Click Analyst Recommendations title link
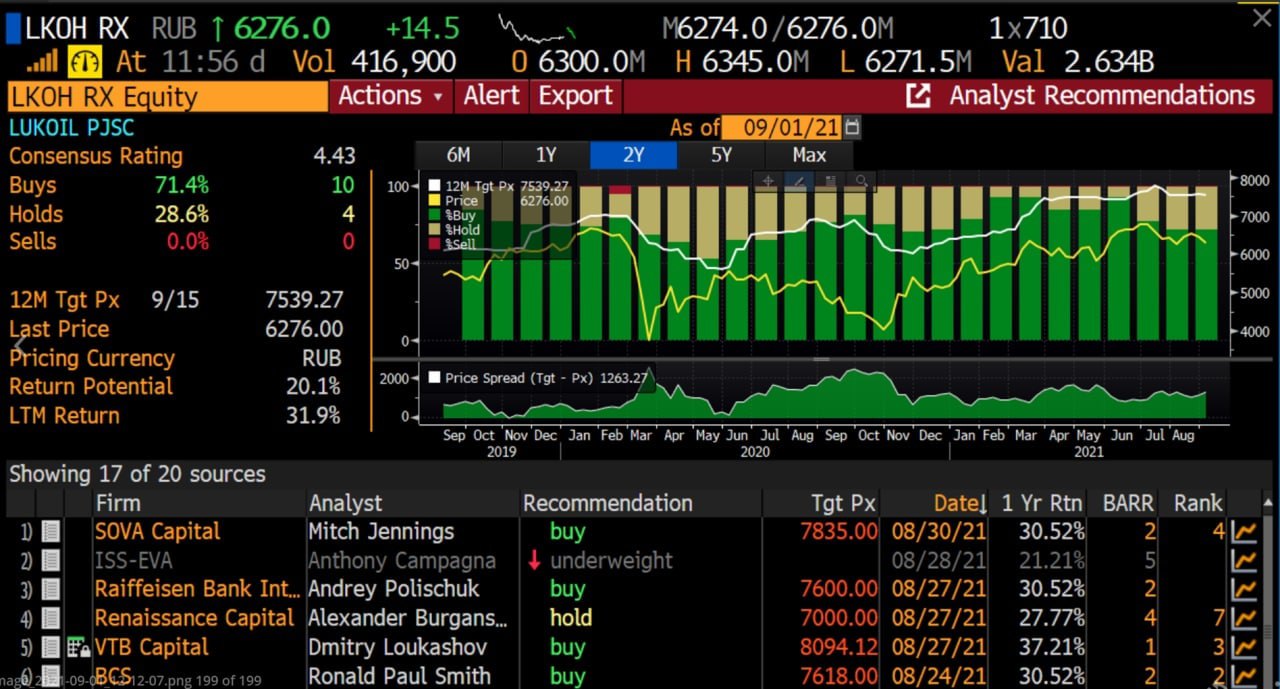This screenshot has width=1280, height=689. click(1102, 96)
